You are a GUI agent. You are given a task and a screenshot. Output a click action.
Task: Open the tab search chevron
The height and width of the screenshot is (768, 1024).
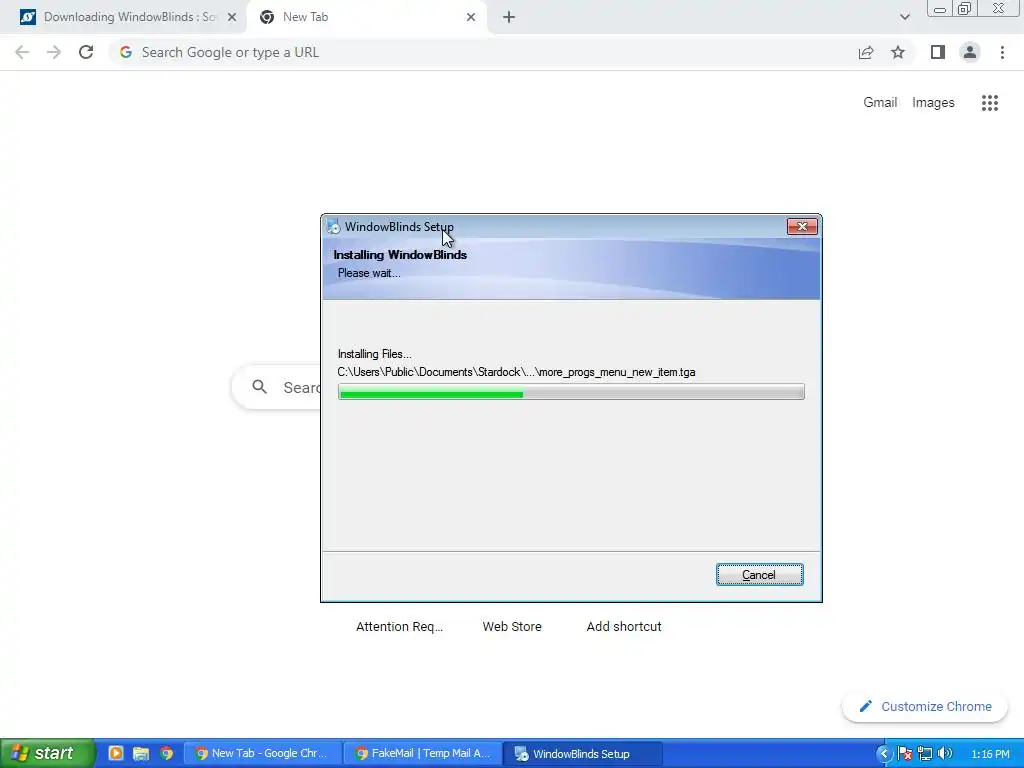point(904,17)
